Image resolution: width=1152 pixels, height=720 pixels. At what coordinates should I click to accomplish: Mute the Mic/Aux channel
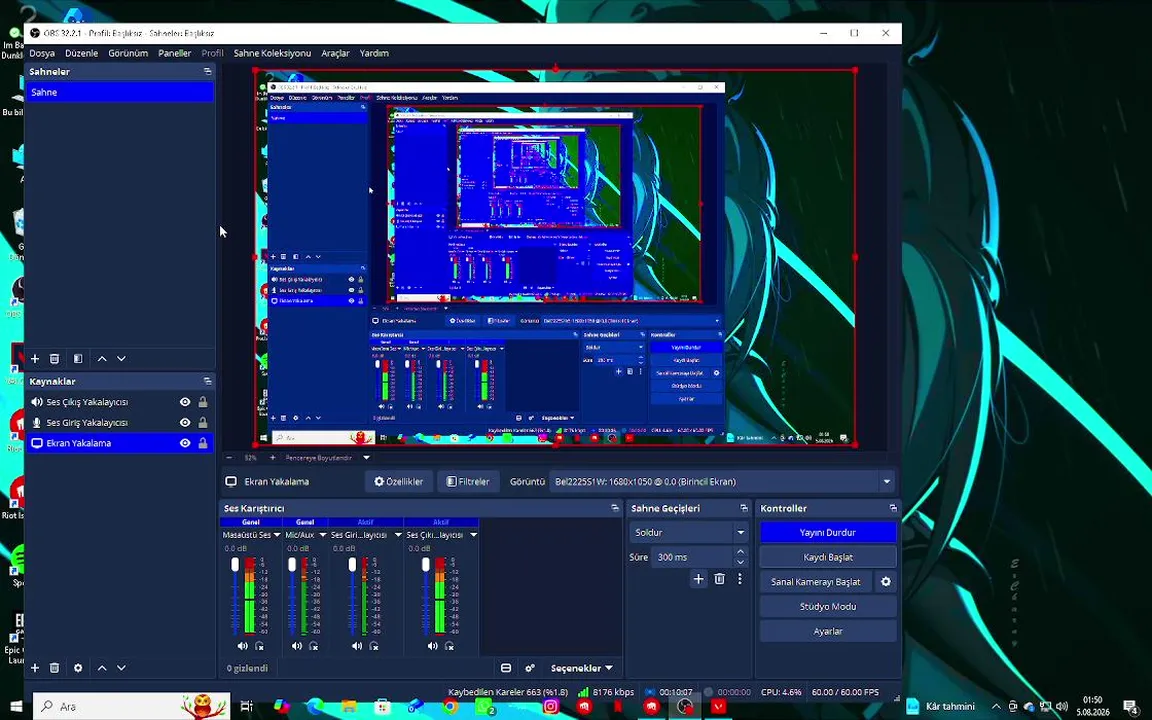pyautogui.click(x=297, y=646)
